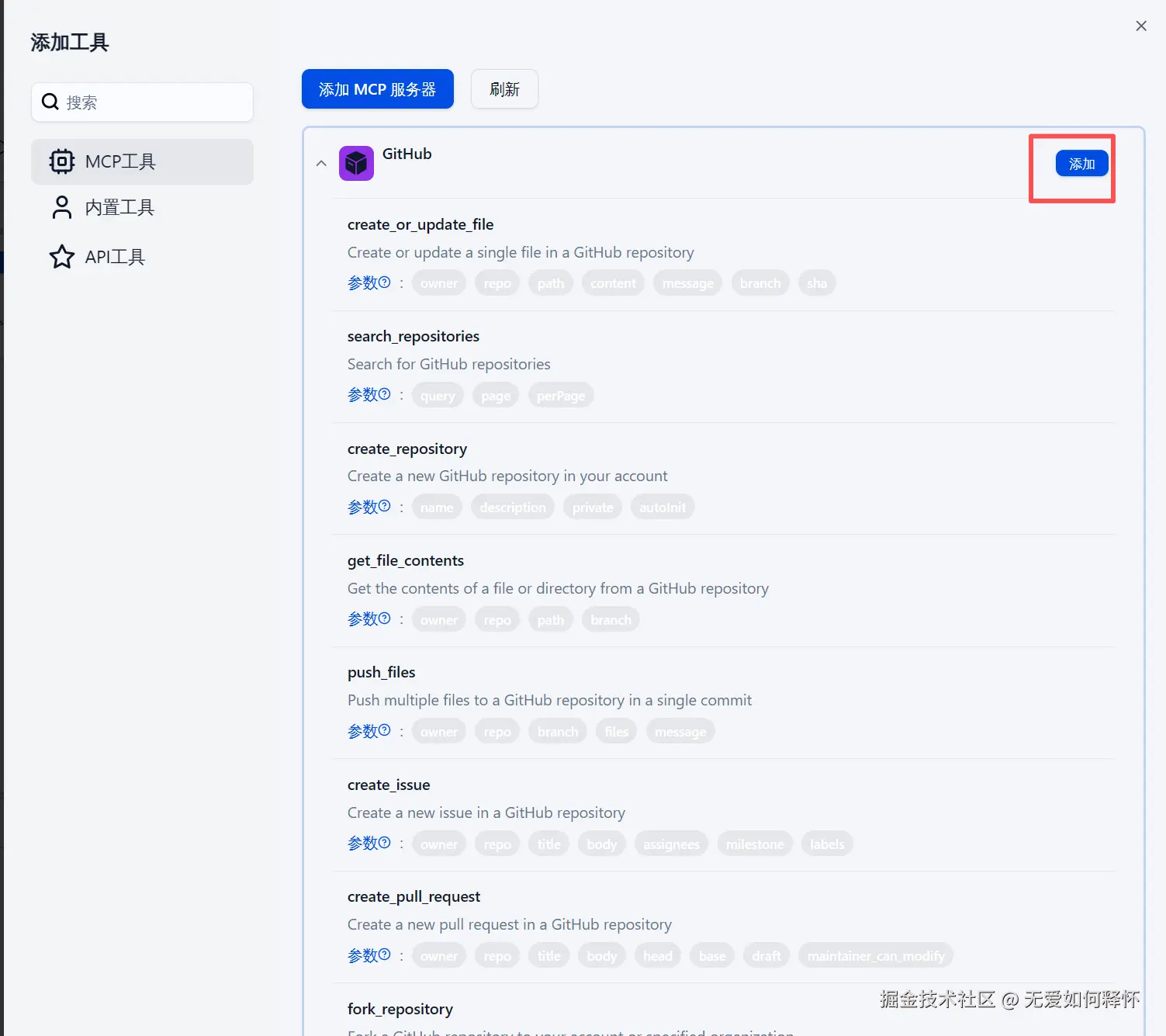
Task: Click the labels parameter tag
Action: click(827, 844)
